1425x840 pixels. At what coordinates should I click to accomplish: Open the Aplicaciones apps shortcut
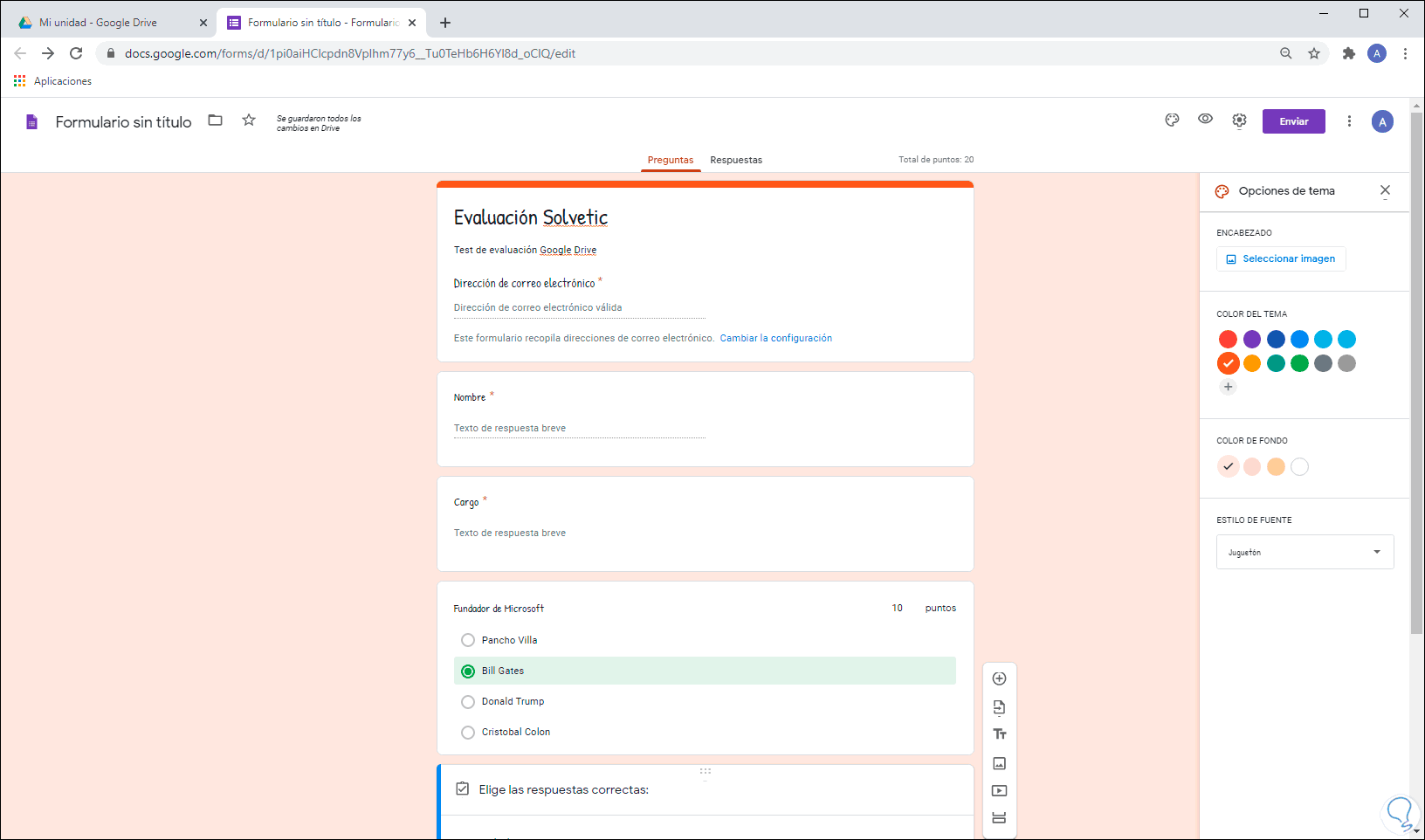(x=52, y=81)
